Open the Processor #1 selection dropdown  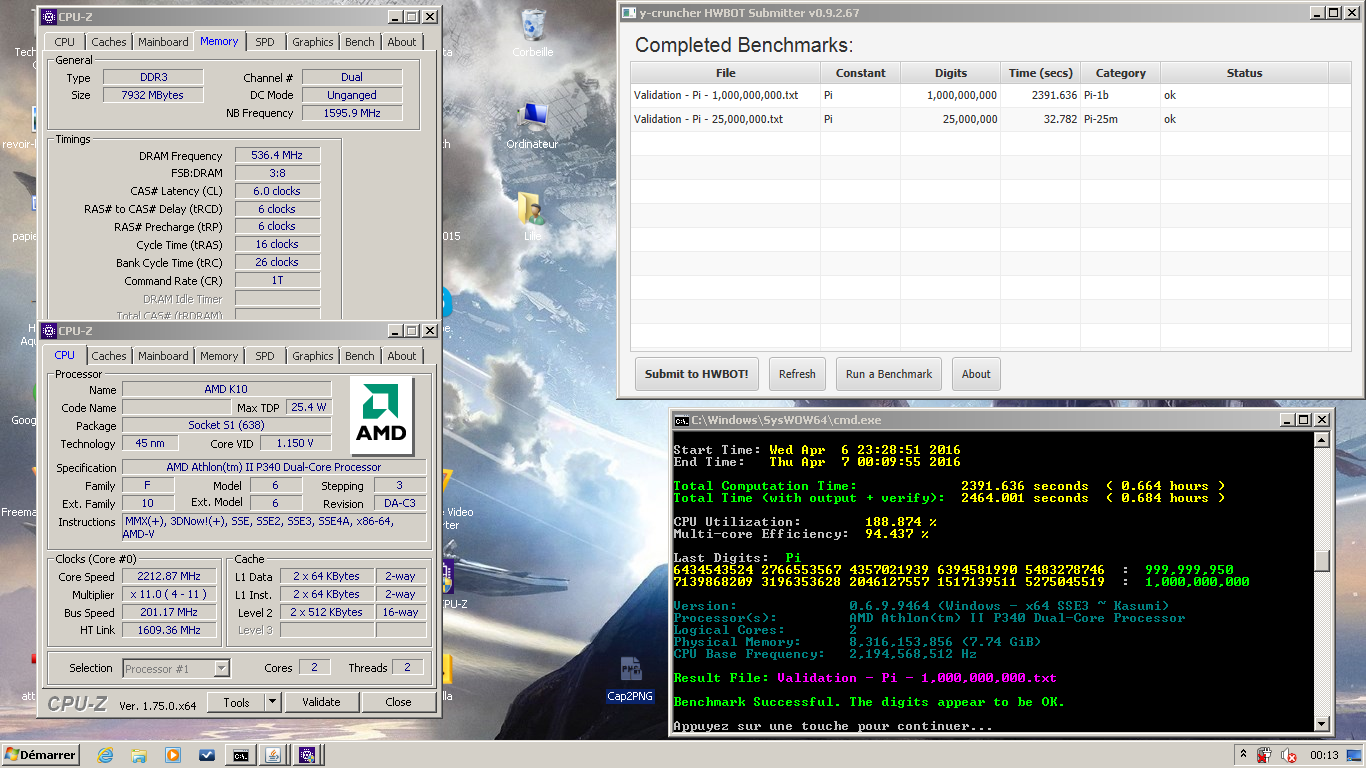coord(177,668)
